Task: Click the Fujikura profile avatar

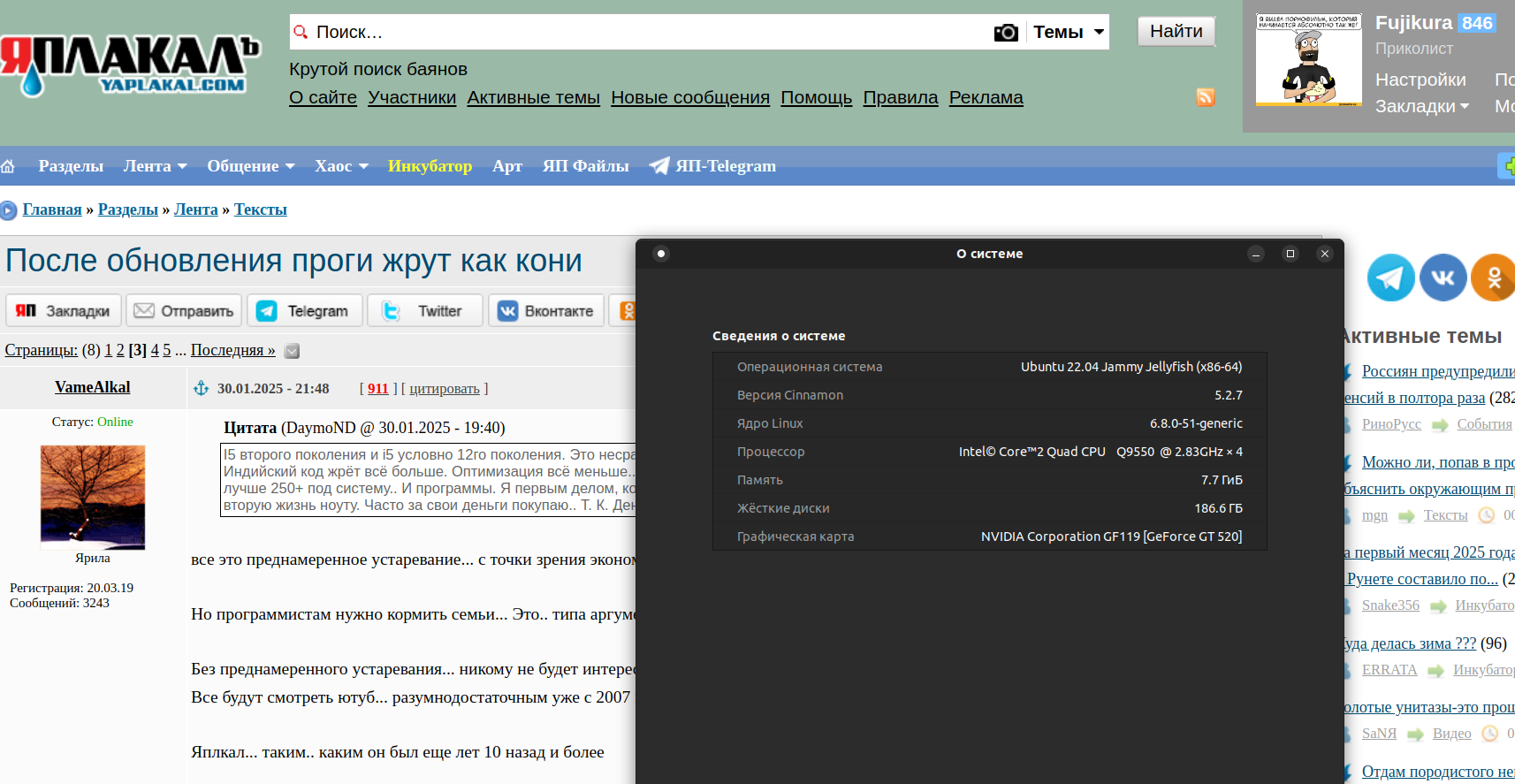Action: pos(1308,60)
